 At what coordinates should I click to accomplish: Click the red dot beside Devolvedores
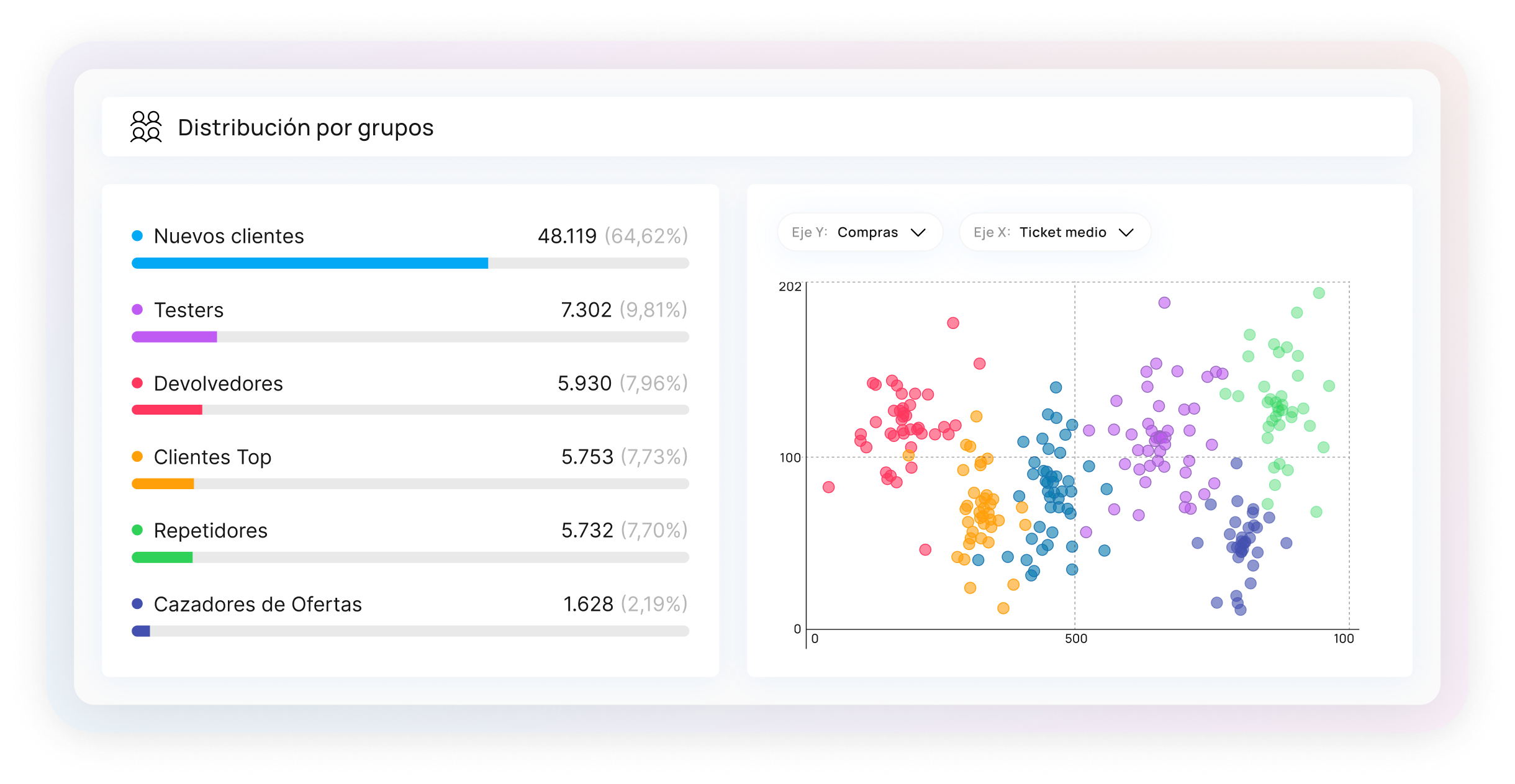pyautogui.click(x=138, y=383)
